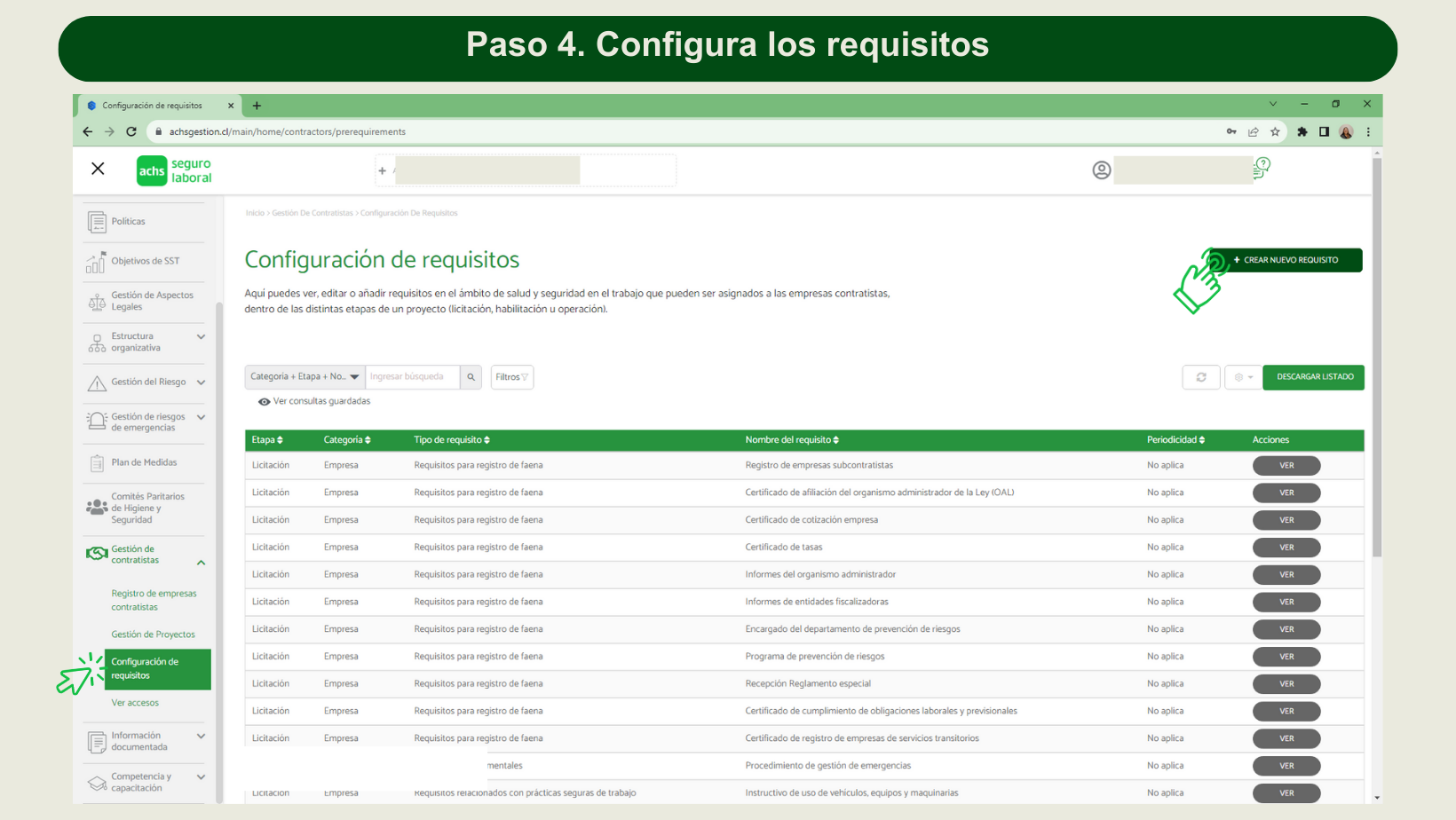Viewport: 1456px width, 820px height.
Task: Select Políticas in the sidebar
Action: pyautogui.click(x=129, y=222)
